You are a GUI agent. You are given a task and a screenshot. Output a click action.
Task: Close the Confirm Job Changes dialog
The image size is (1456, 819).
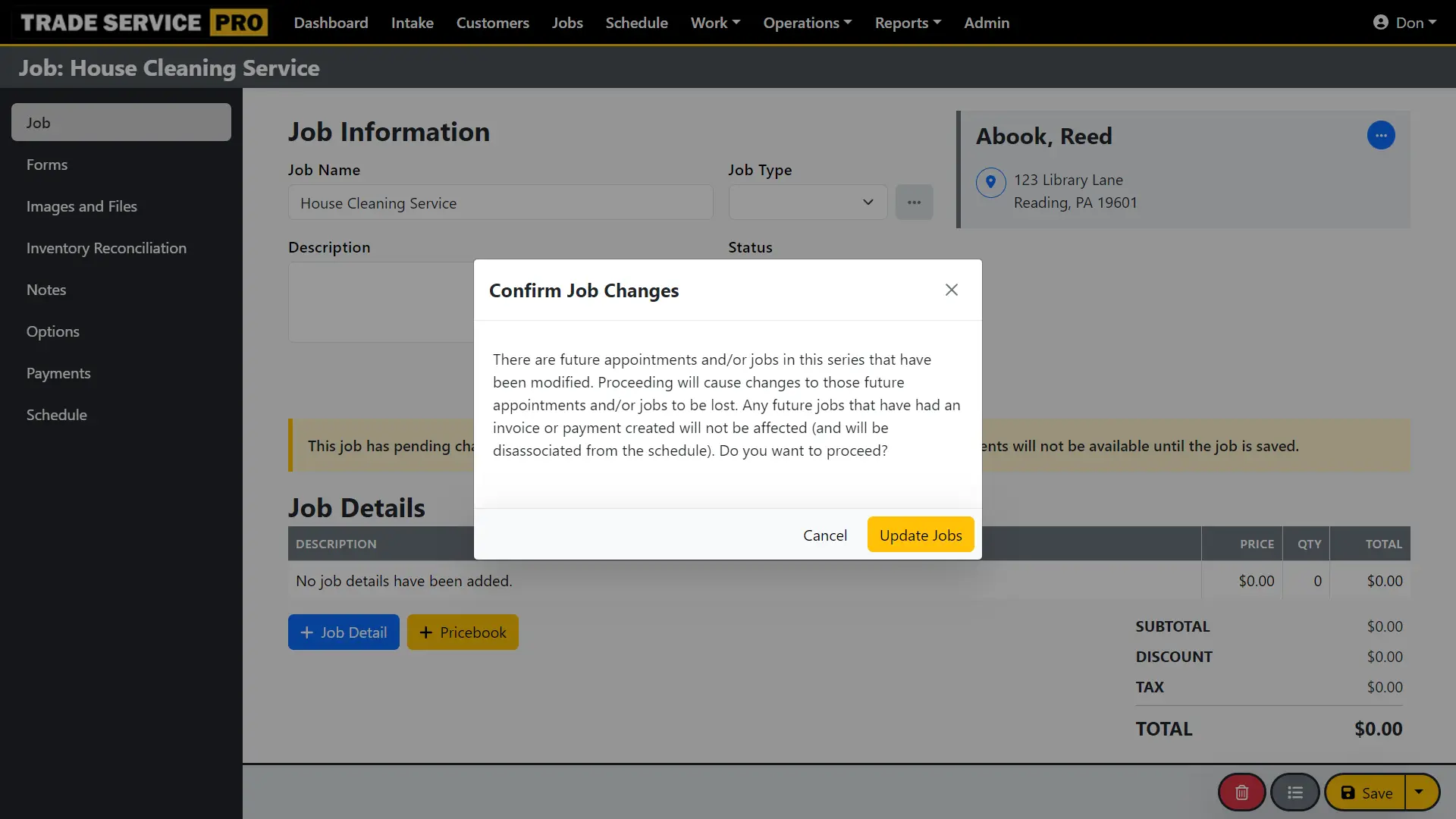951,290
